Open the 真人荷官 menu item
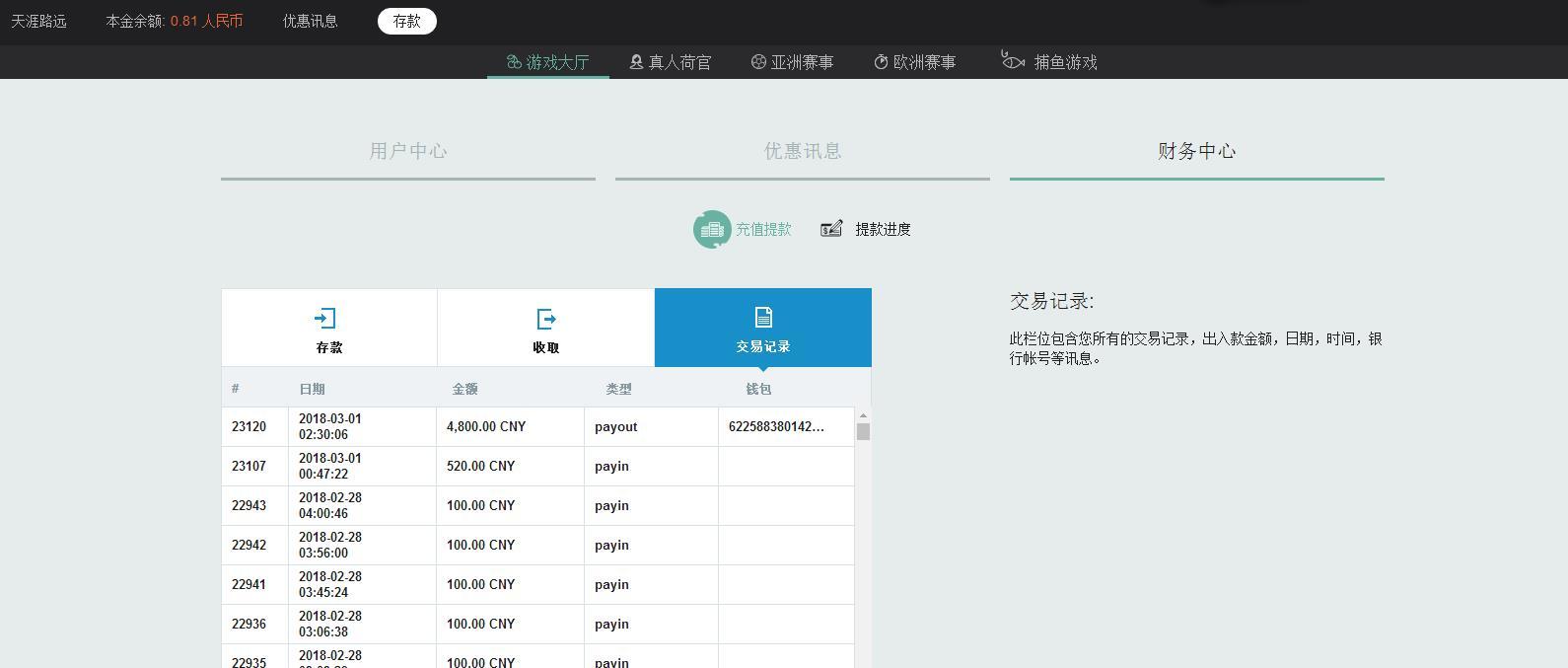This screenshot has width=1568, height=668. [x=671, y=62]
